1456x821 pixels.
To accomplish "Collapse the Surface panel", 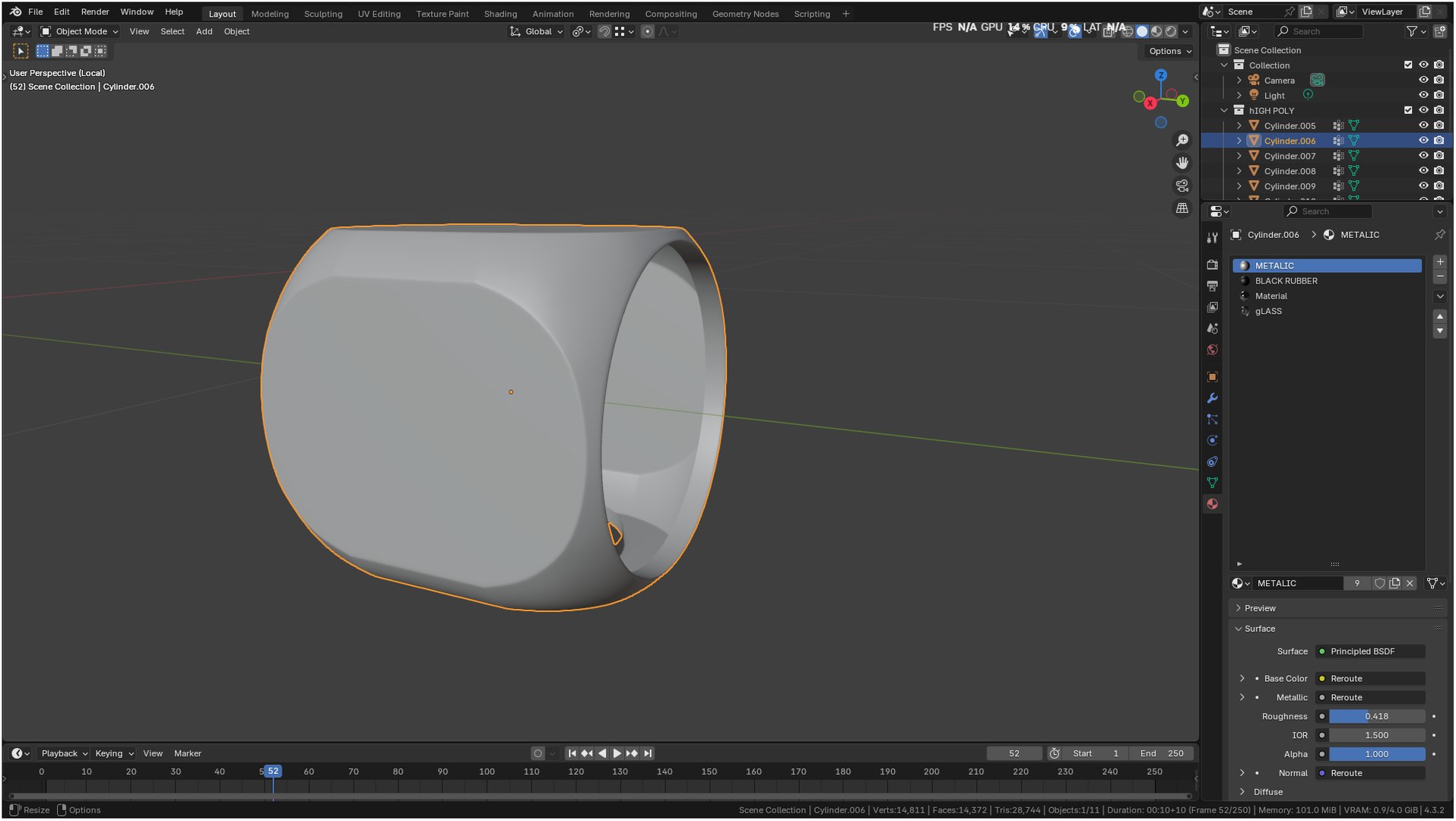I will 1260,629.
